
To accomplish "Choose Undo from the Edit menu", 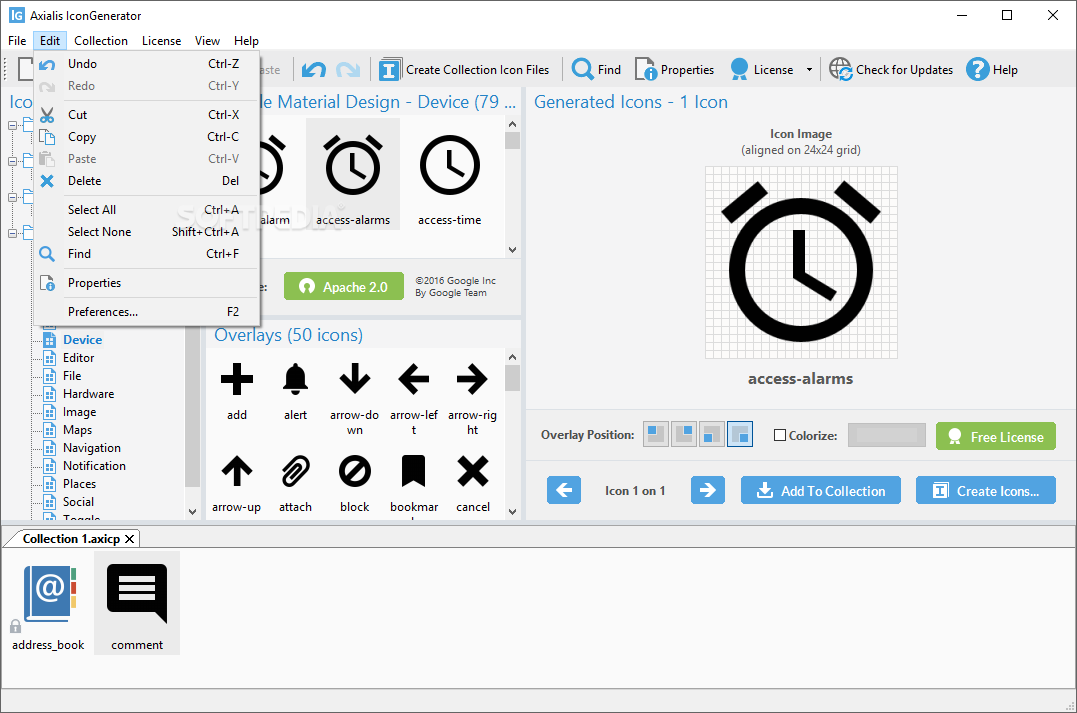I will [147, 64].
